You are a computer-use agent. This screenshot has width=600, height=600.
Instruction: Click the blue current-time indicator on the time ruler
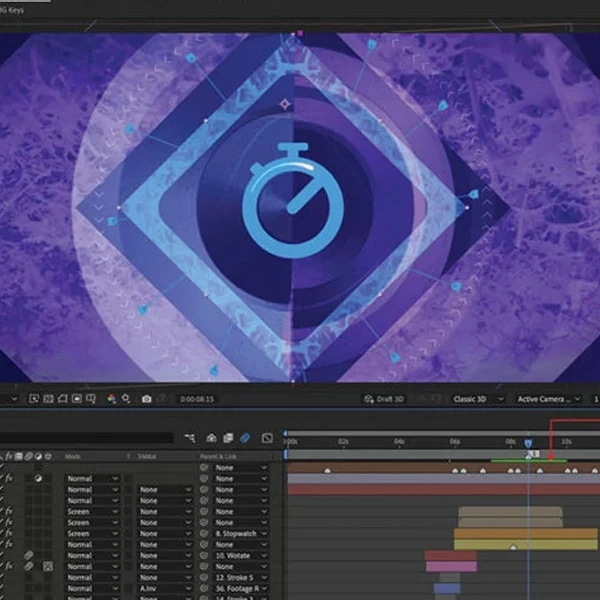(528, 443)
